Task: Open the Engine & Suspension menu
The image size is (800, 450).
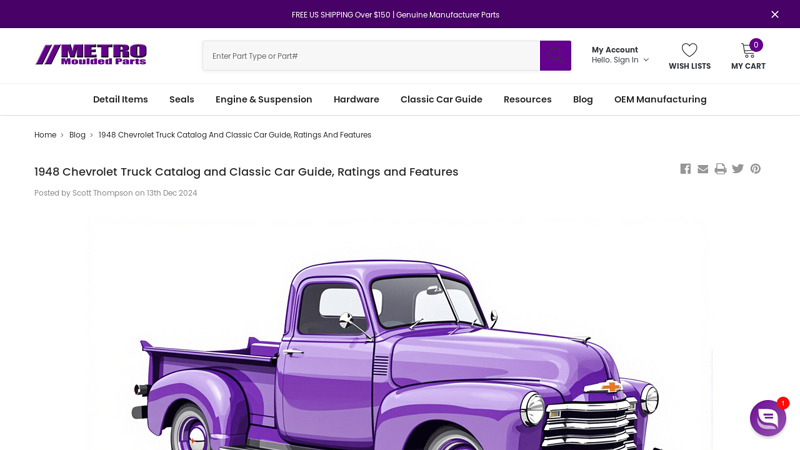Action: 264,99
